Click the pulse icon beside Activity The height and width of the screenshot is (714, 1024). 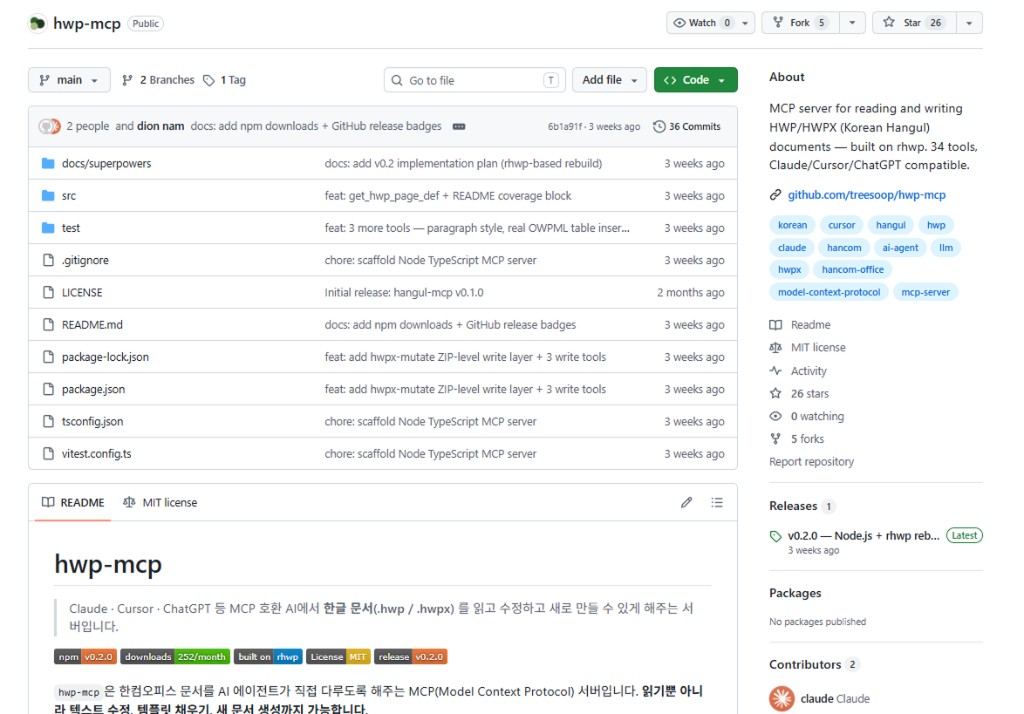(x=775, y=370)
